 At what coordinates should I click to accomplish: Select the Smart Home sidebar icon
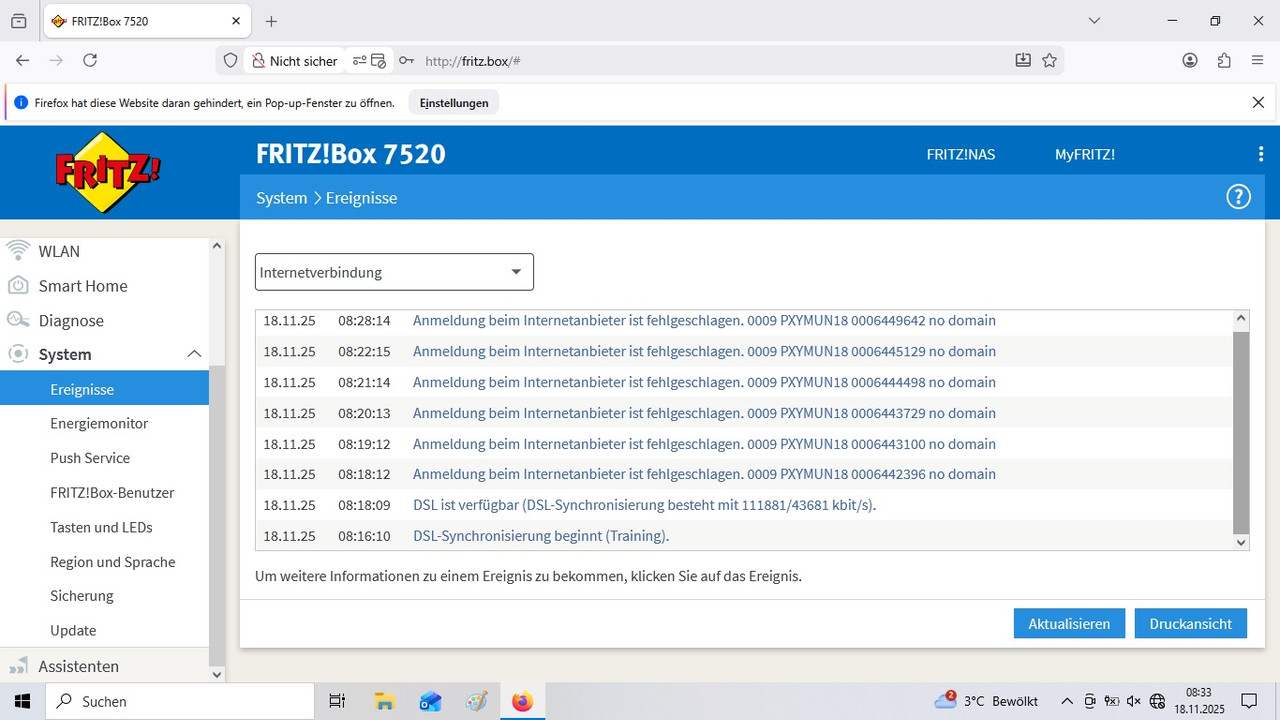coord(18,286)
